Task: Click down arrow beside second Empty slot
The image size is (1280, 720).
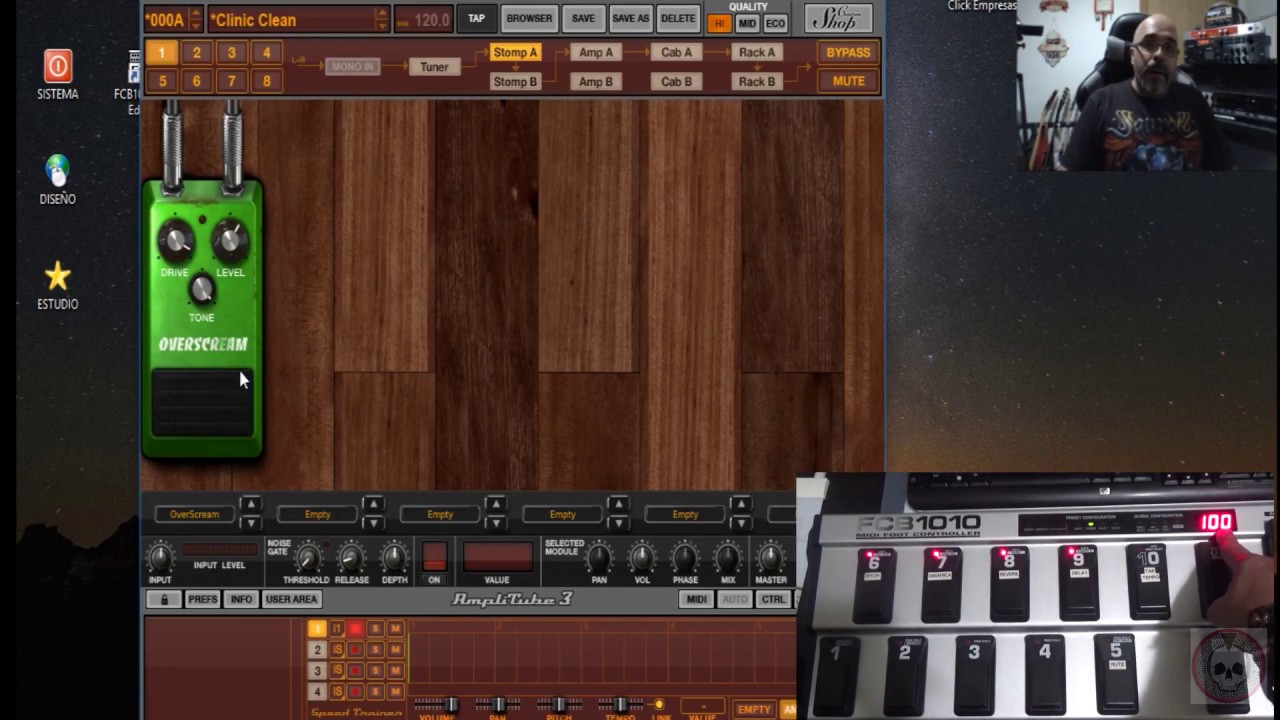Action: pos(373,522)
